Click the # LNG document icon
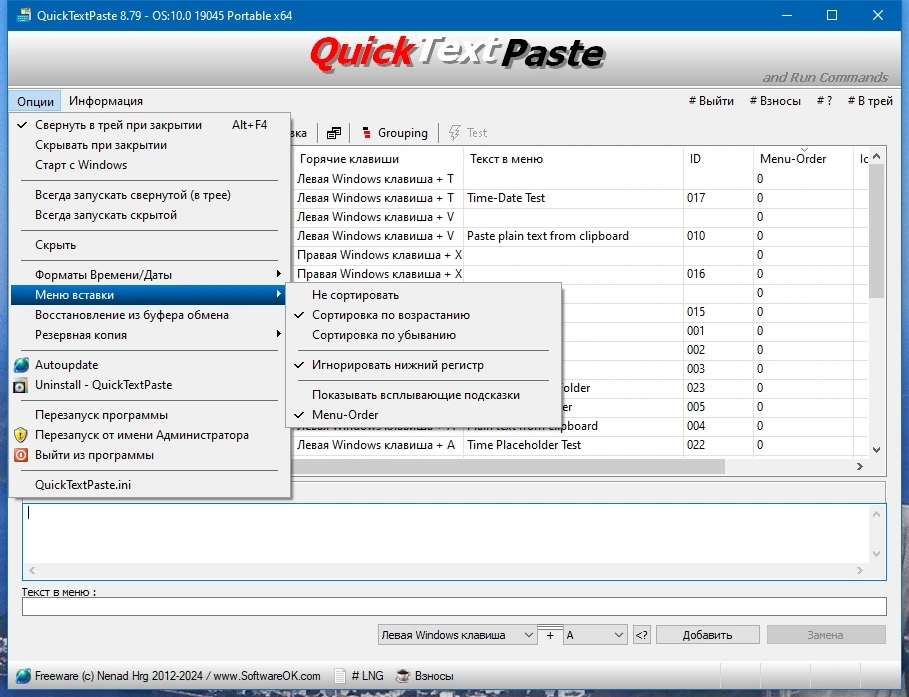This screenshot has width=909, height=697. (340, 676)
